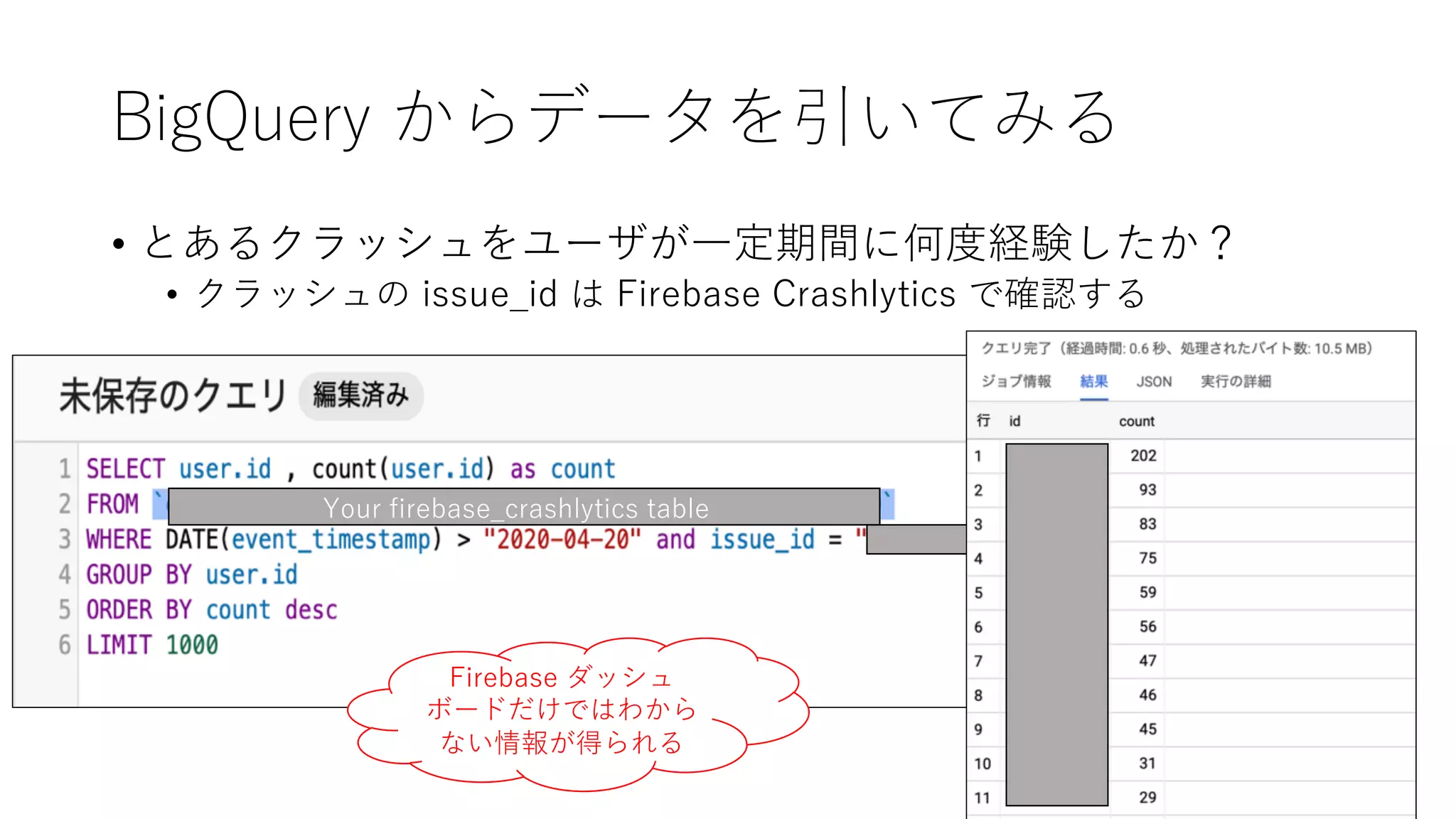The image size is (1456, 819).
Task: Click issue_id in the WHERE clause
Action: 762,540
